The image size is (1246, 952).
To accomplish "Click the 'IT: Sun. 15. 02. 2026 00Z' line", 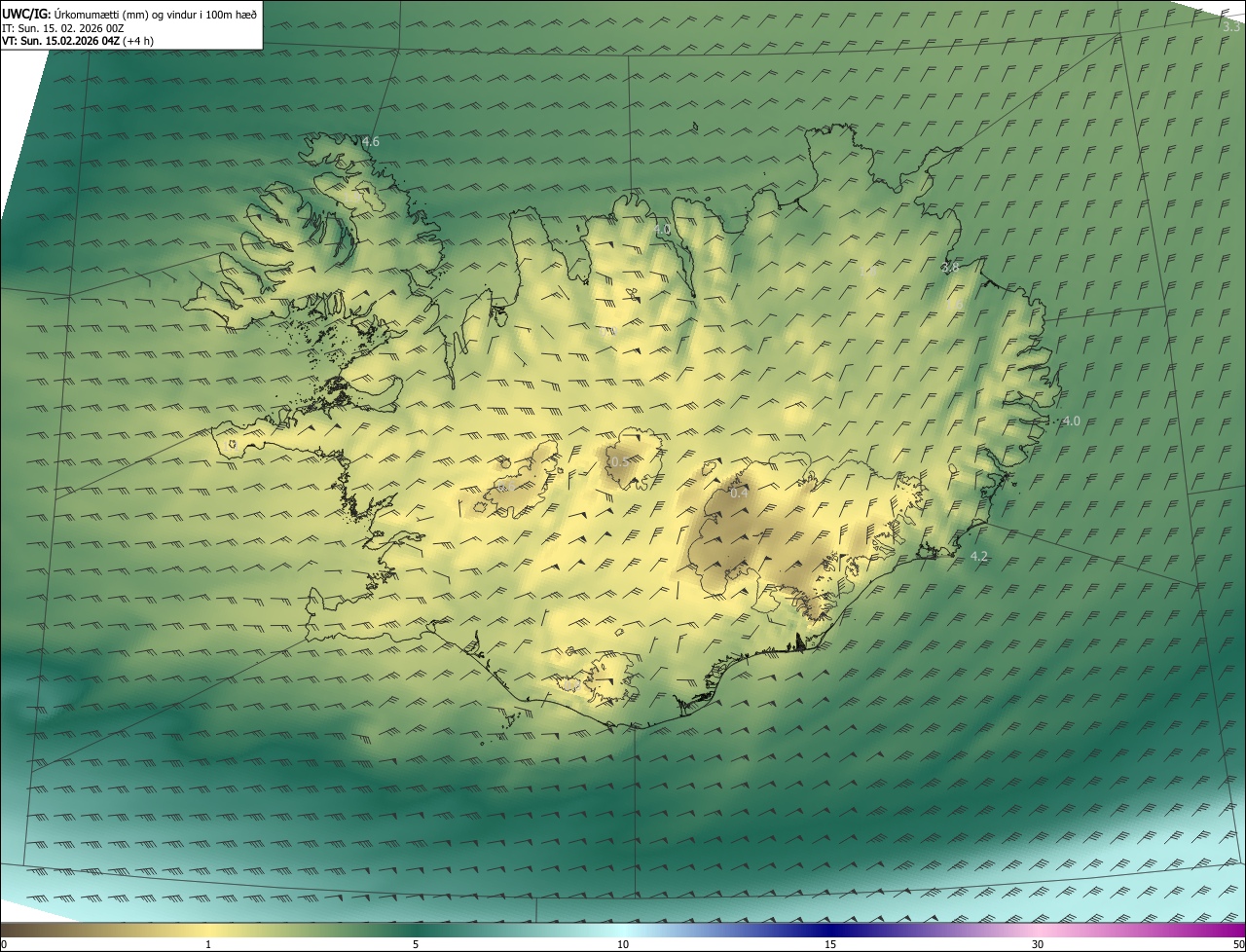I will (62, 27).
